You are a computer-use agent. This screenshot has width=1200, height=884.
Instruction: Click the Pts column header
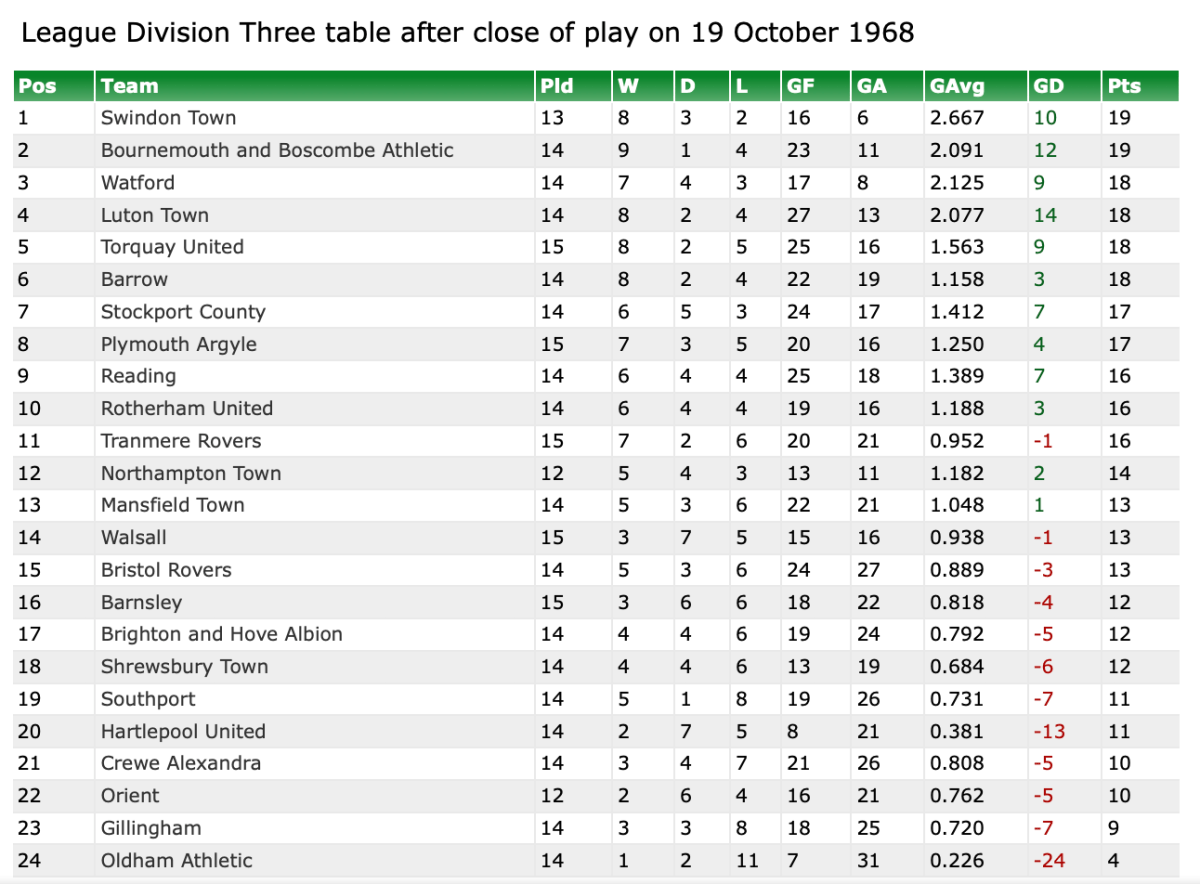(1124, 86)
